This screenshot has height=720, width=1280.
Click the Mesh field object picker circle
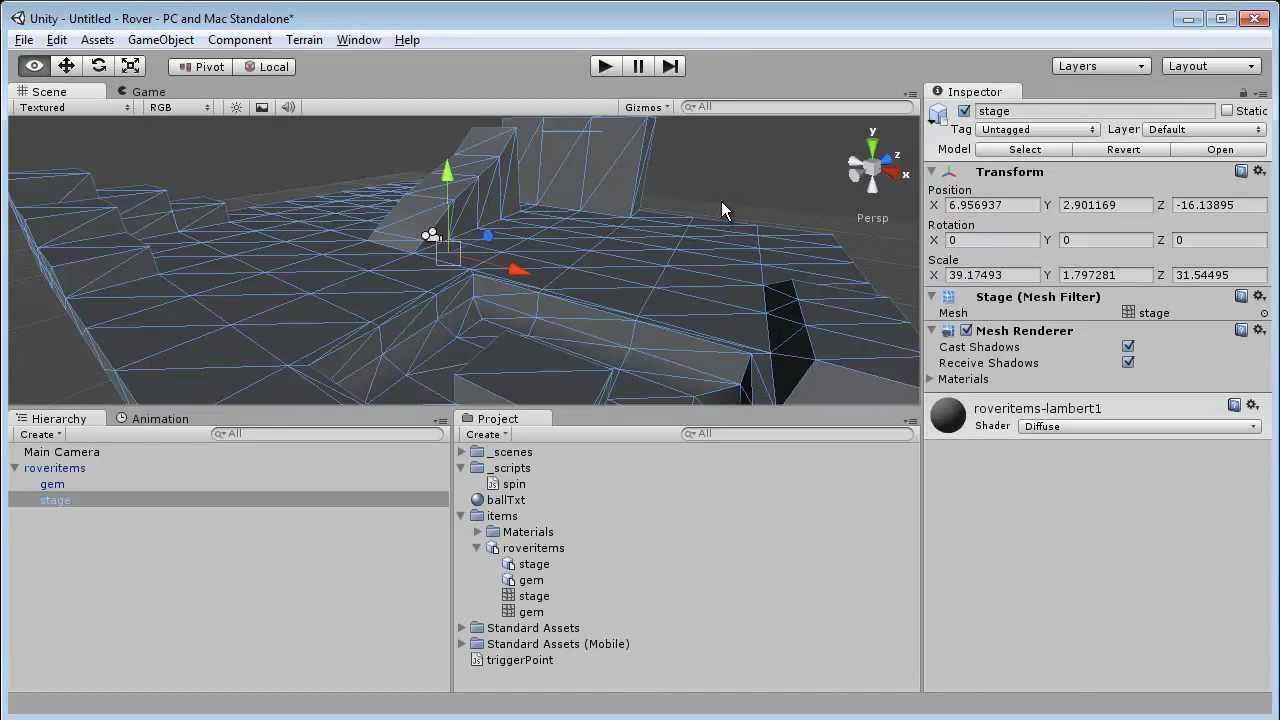pyautogui.click(x=1264, y=314)
